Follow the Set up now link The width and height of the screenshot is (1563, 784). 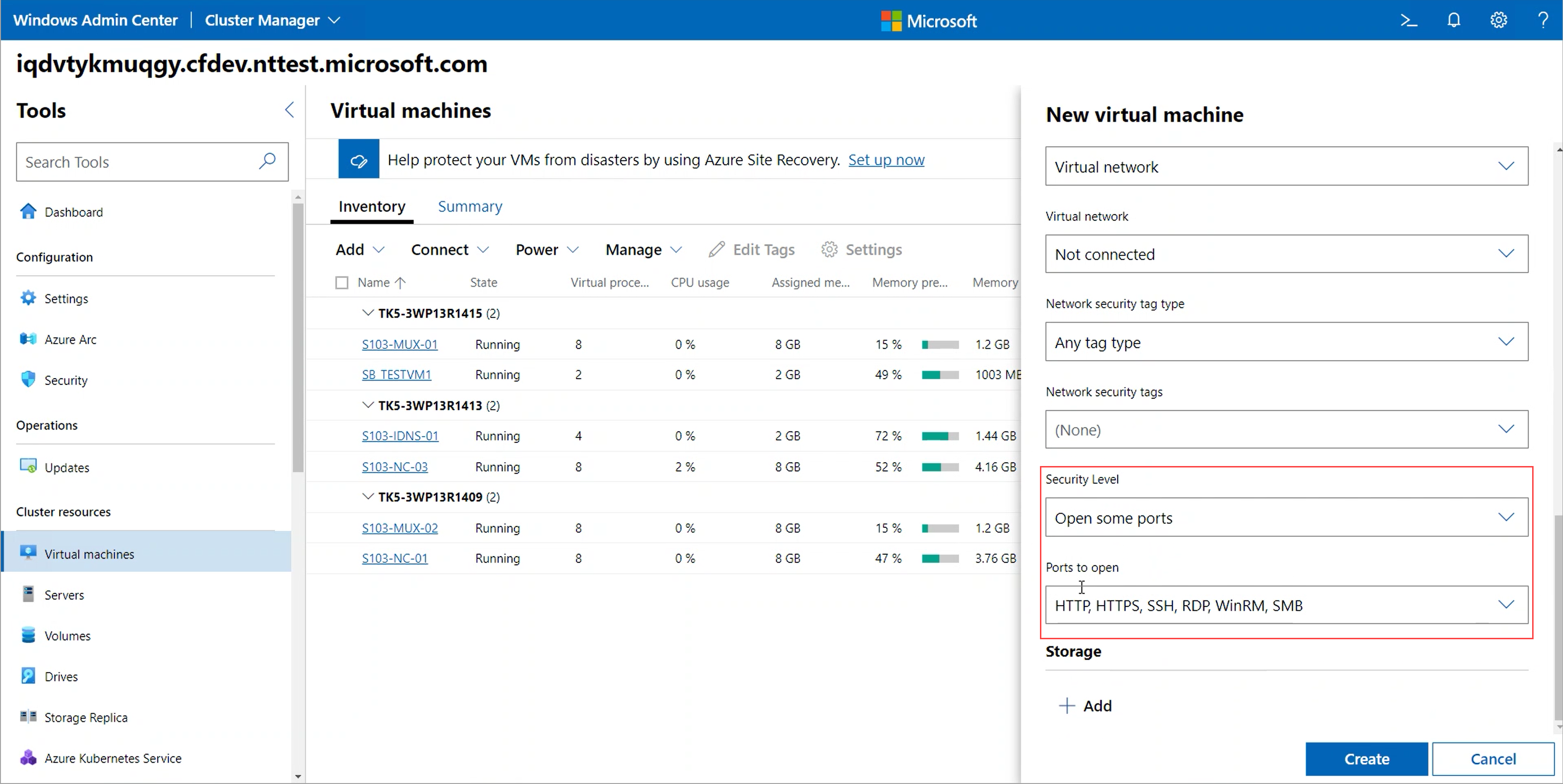[886, 159]
